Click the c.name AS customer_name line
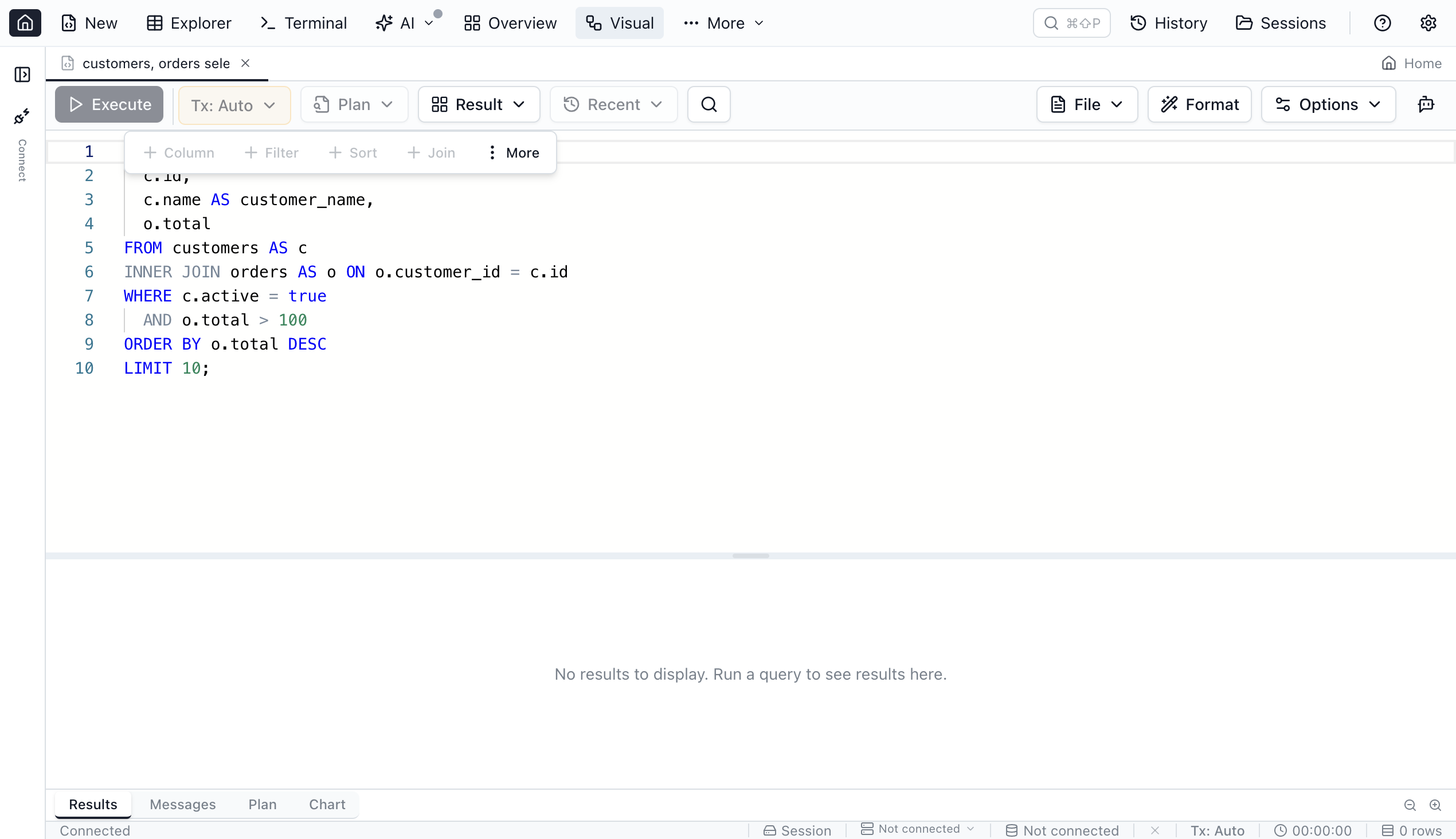The image size is (1456, 839). [x=259, y=200]
